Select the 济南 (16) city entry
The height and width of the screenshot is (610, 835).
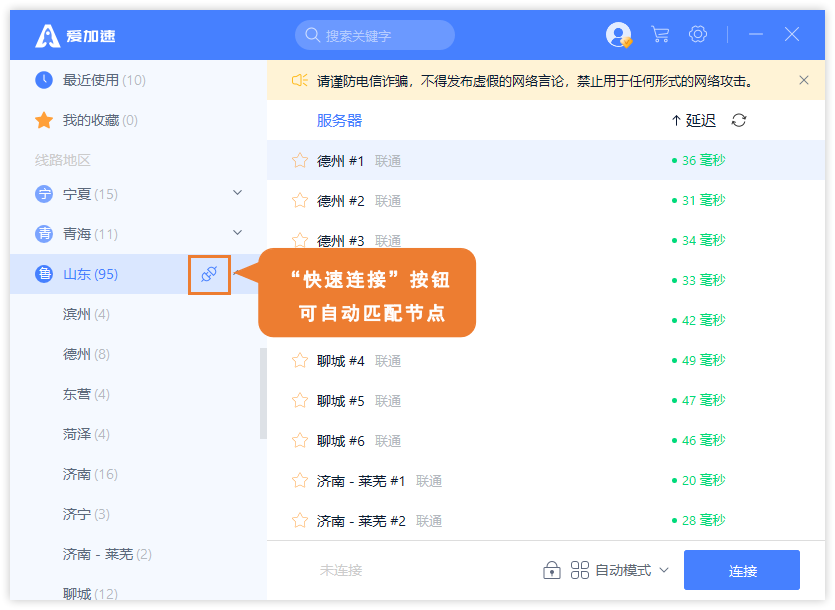click(90, 474)
